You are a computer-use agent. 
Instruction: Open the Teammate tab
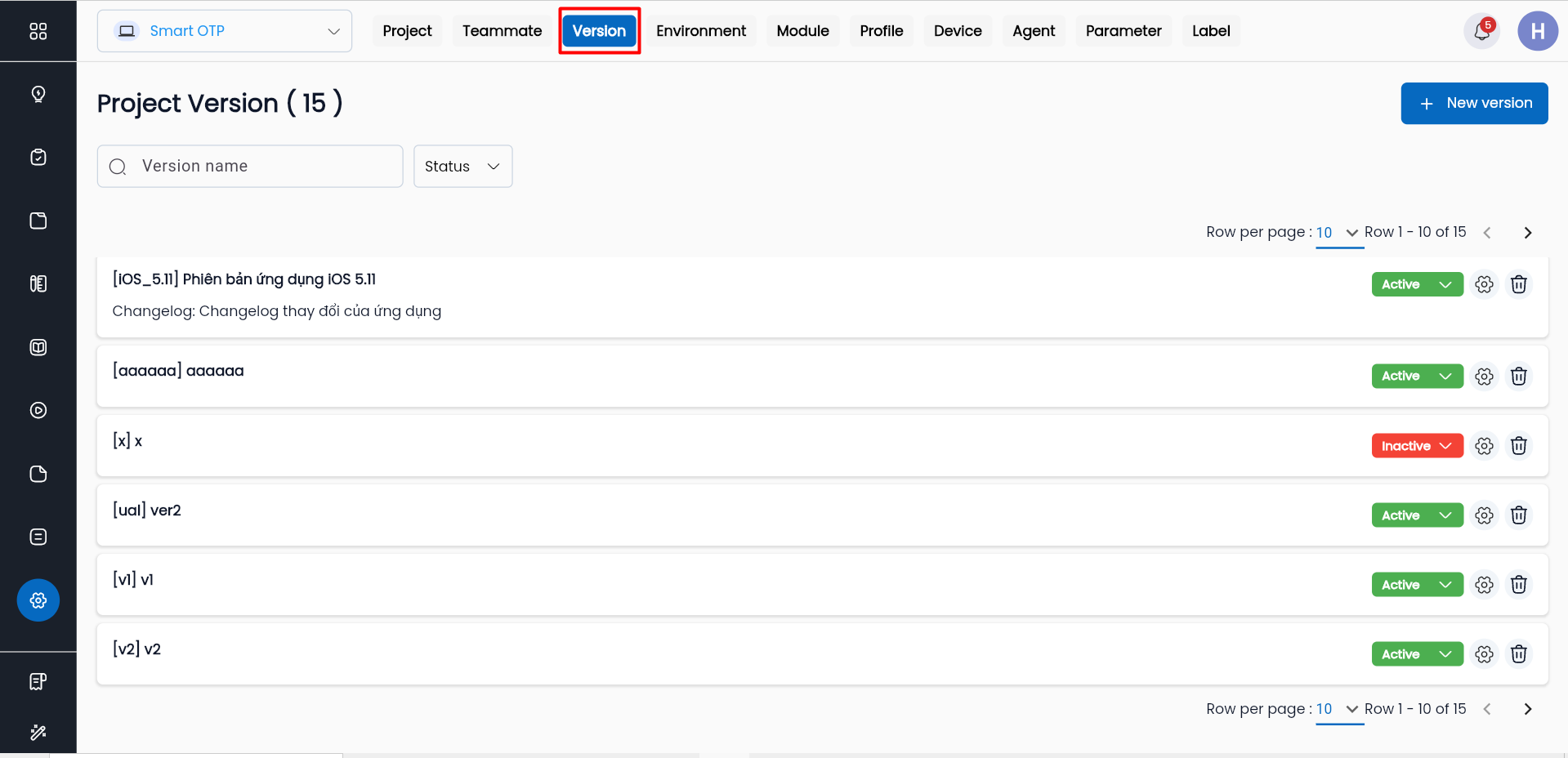pyautogui.click(x=502, y=31)
